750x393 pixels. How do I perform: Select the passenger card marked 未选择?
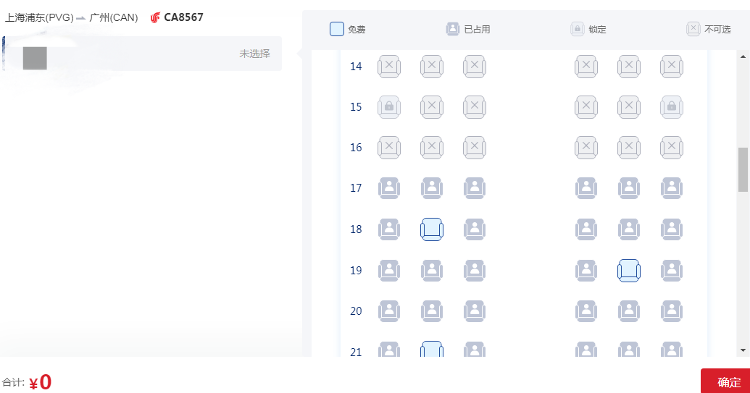point(142,53)
